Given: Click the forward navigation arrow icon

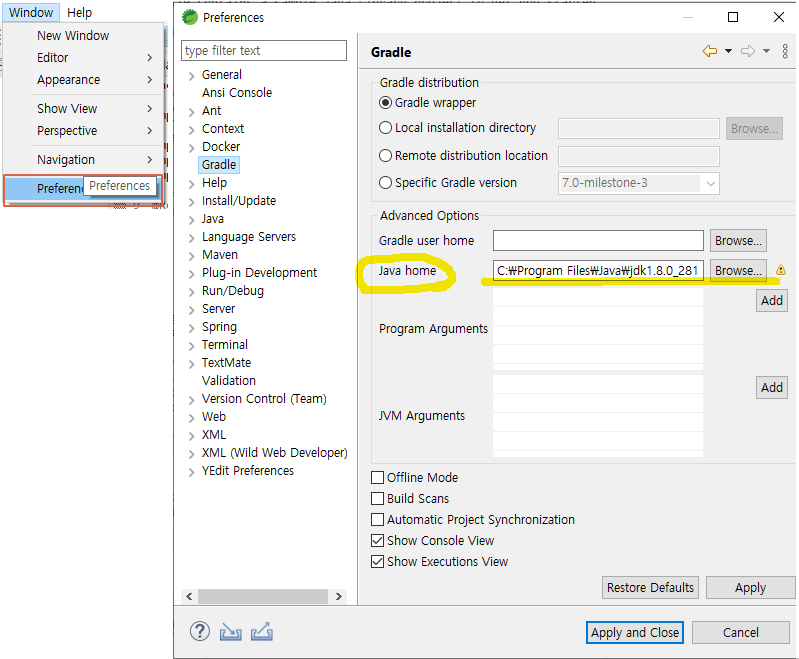Looking at the screenshot, I should pyautogui.click(x=748, y=51).
